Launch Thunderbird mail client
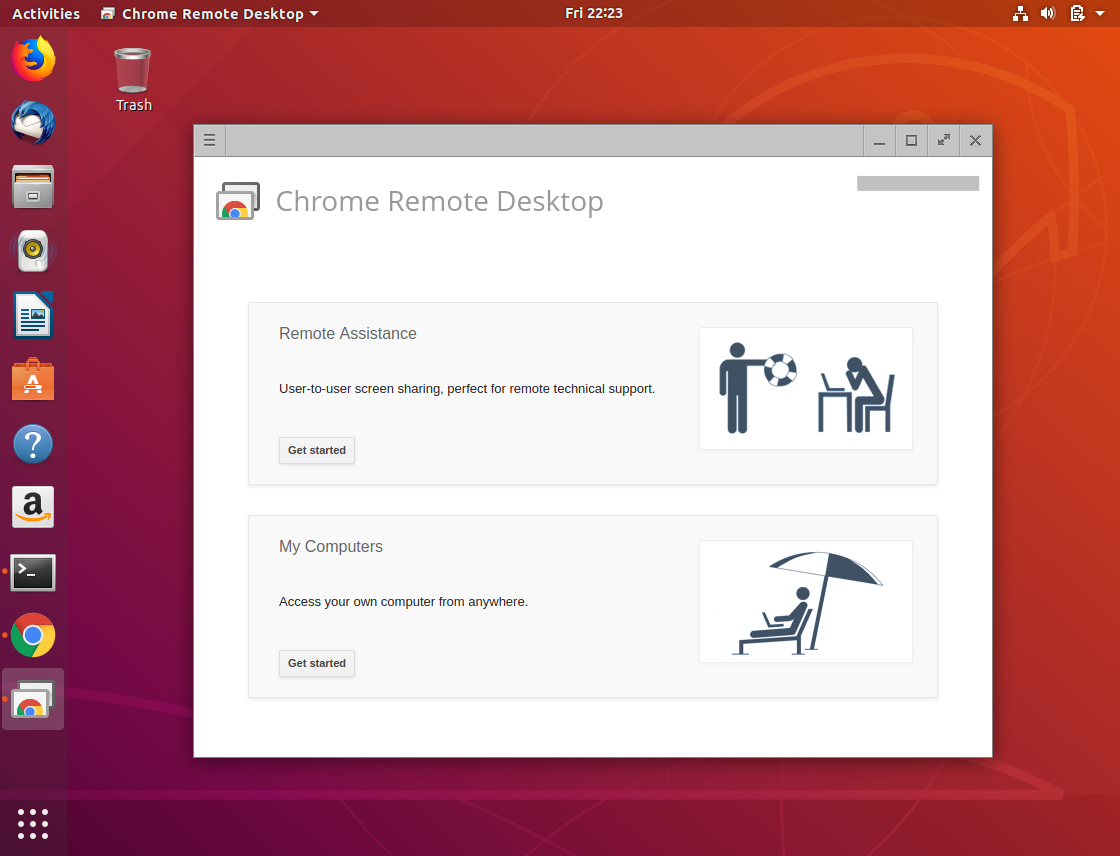This screenshot has height=856, width=1120. 33,123
